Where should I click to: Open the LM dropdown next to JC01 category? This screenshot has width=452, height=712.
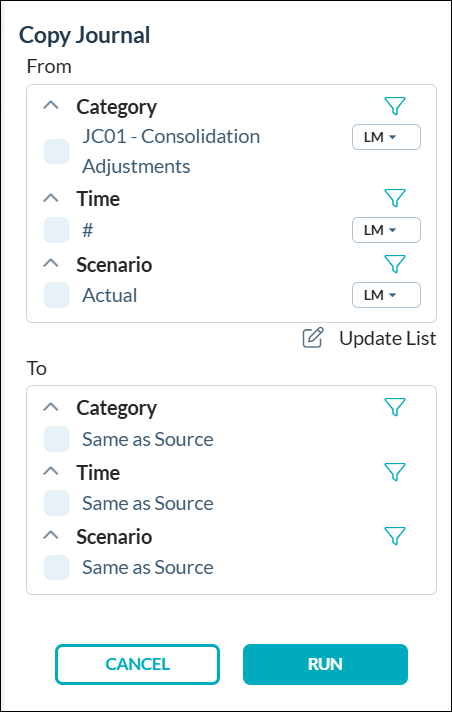(x=387, y=137)
